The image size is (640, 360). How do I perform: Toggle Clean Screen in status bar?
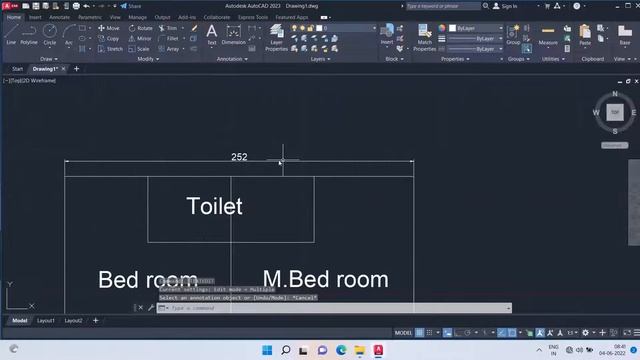(627, 333)
